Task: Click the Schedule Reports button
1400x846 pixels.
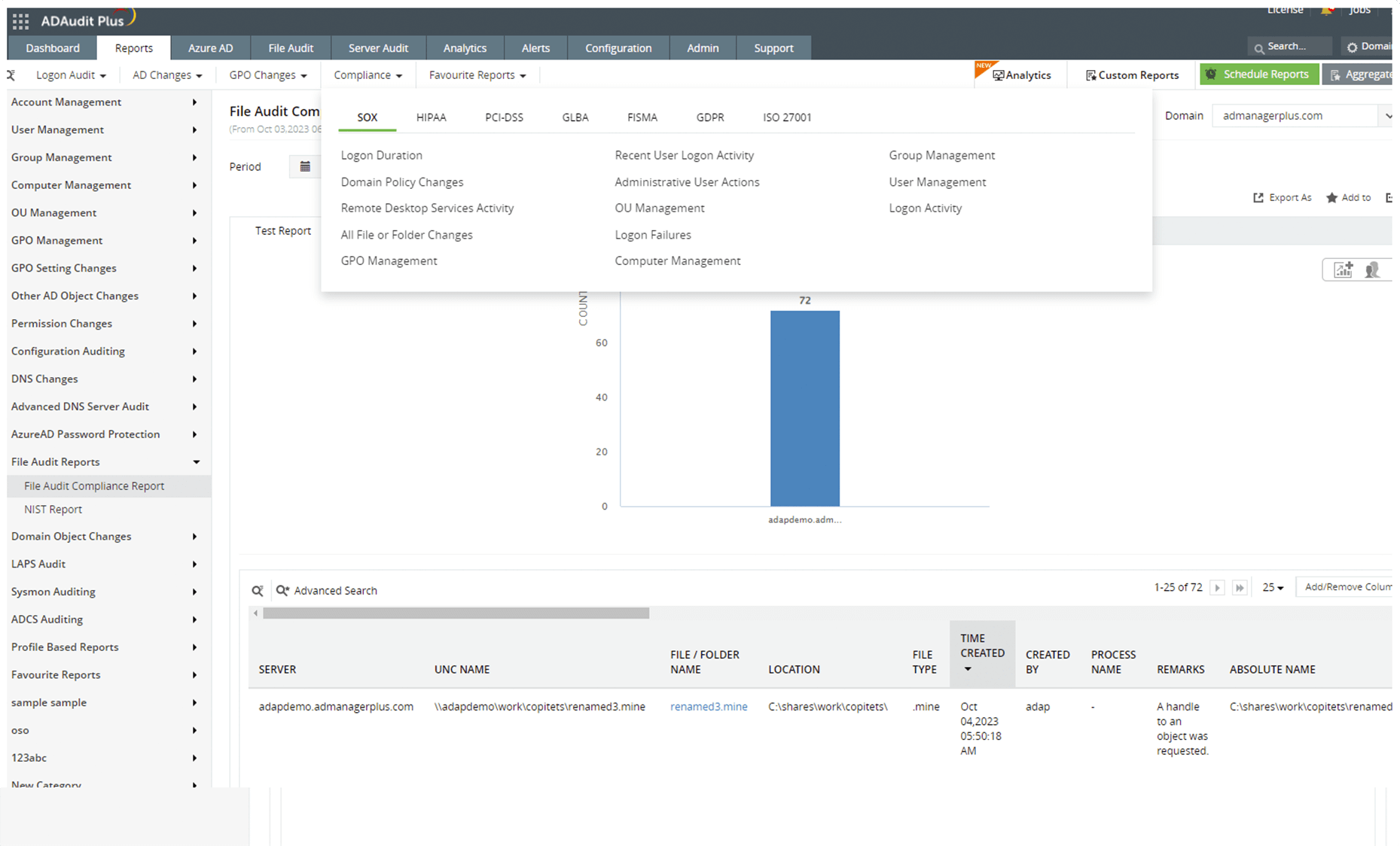Action: click(1258, 74)
